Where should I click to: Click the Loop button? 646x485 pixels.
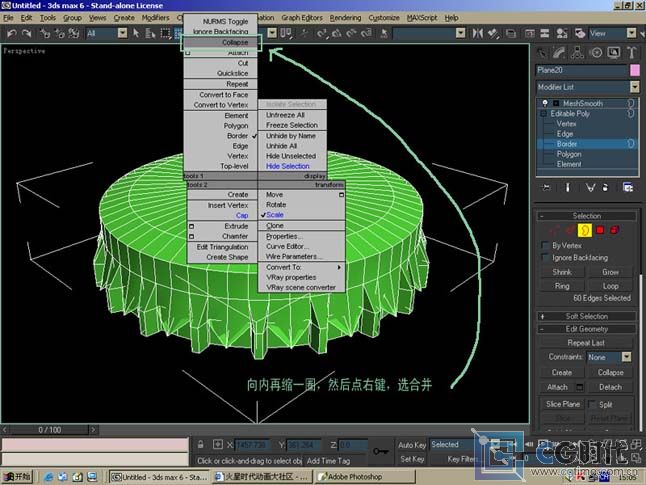tap(611, 286)
